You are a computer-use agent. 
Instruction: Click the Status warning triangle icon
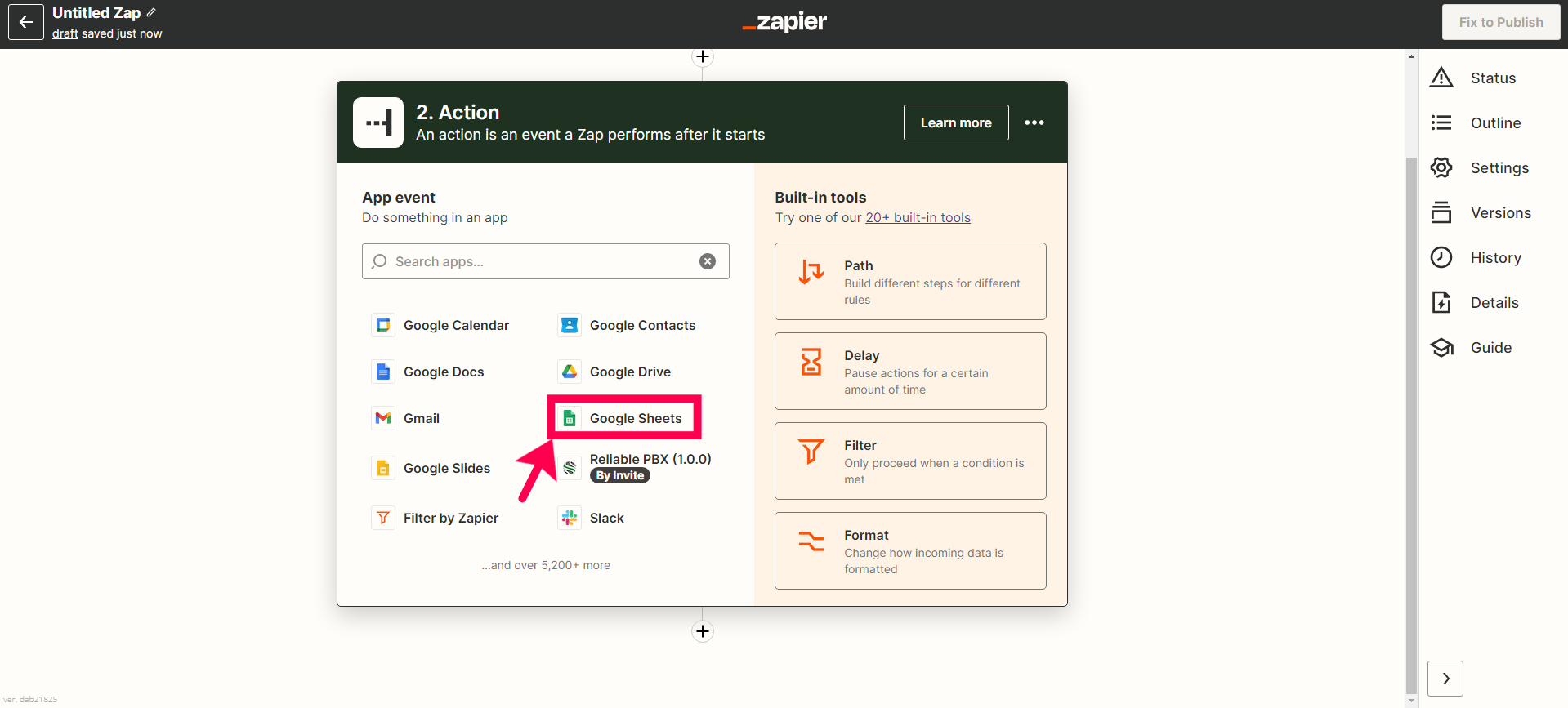coord(1441,78)
